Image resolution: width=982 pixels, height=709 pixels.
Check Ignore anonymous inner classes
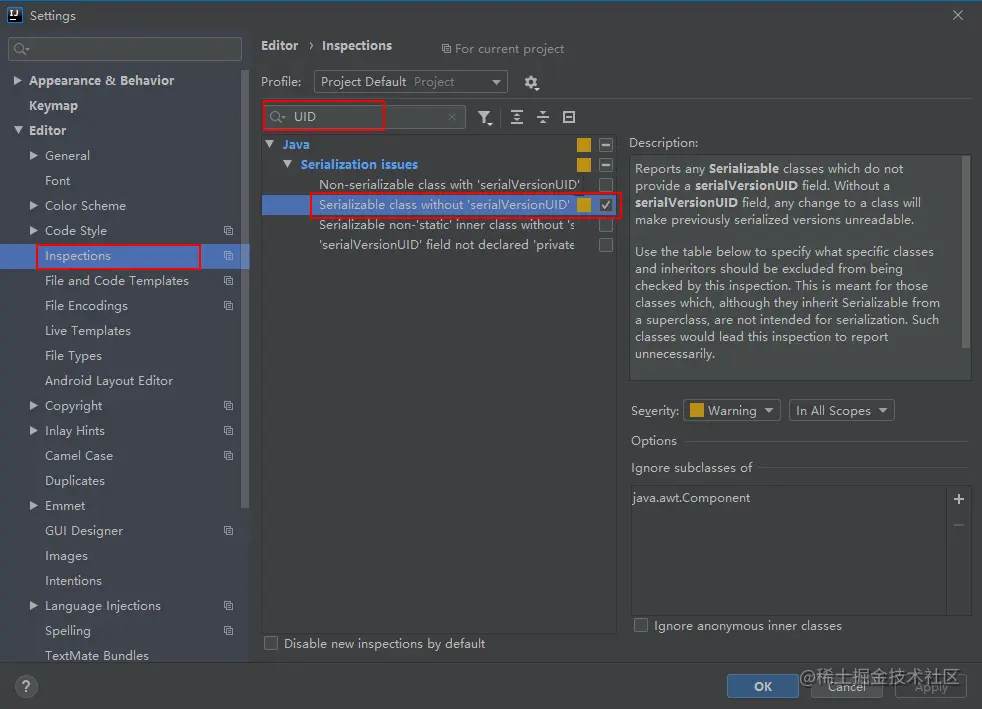[x=641, y=625]
